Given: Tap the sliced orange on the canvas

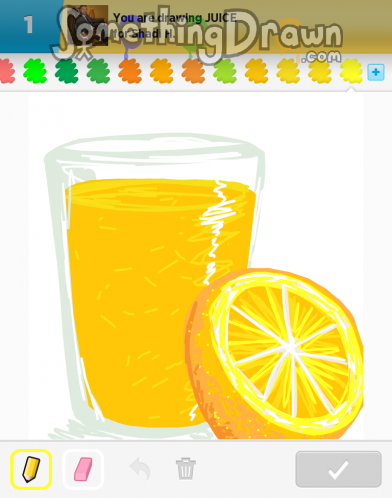Looking at the screenshot, I should [x=274, y=354].
